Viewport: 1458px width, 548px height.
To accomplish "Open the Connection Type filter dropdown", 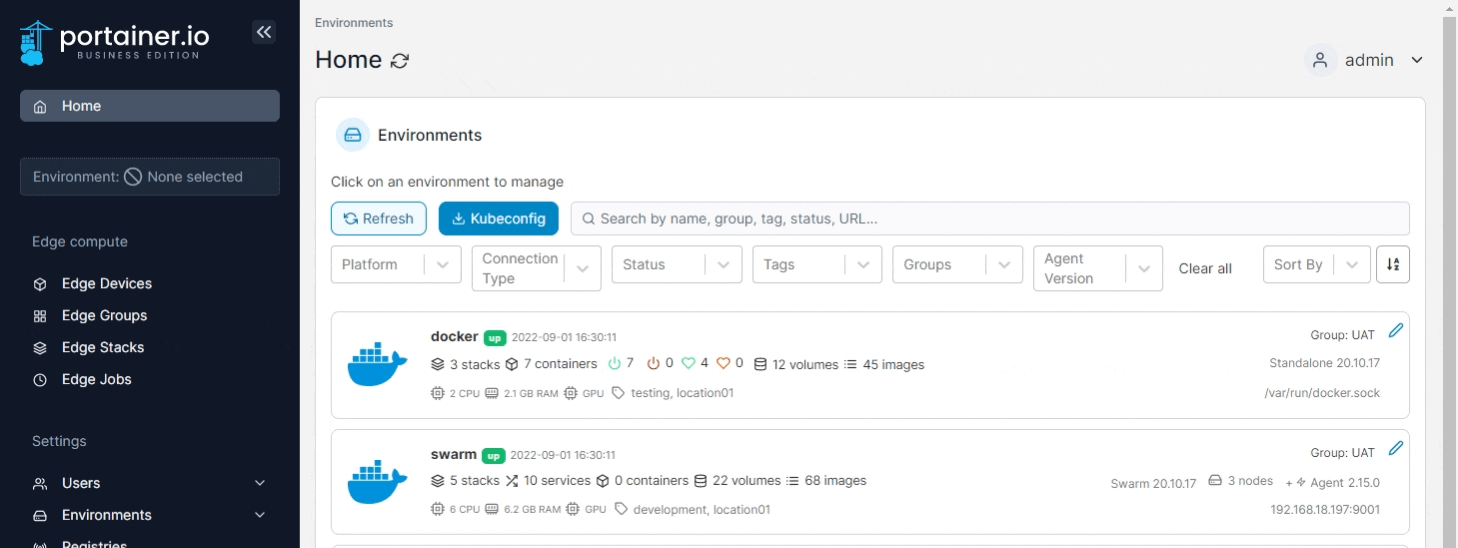I will tap(536, 268).
